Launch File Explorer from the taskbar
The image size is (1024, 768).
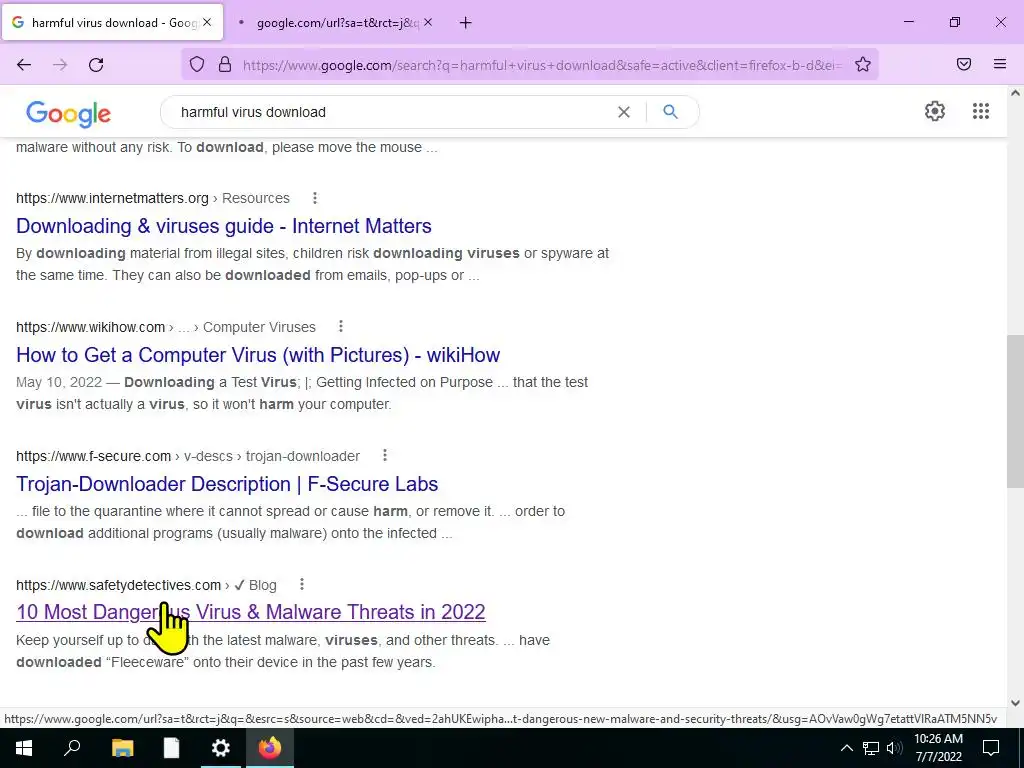(122, 748)
